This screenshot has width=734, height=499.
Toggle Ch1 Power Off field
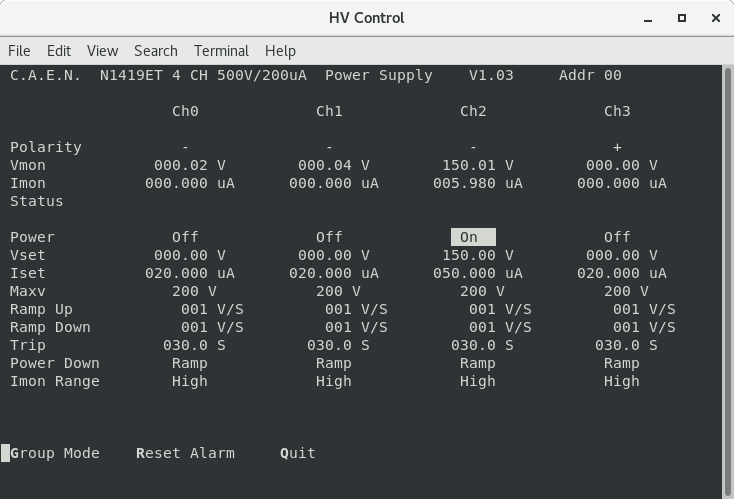point(329,237)
